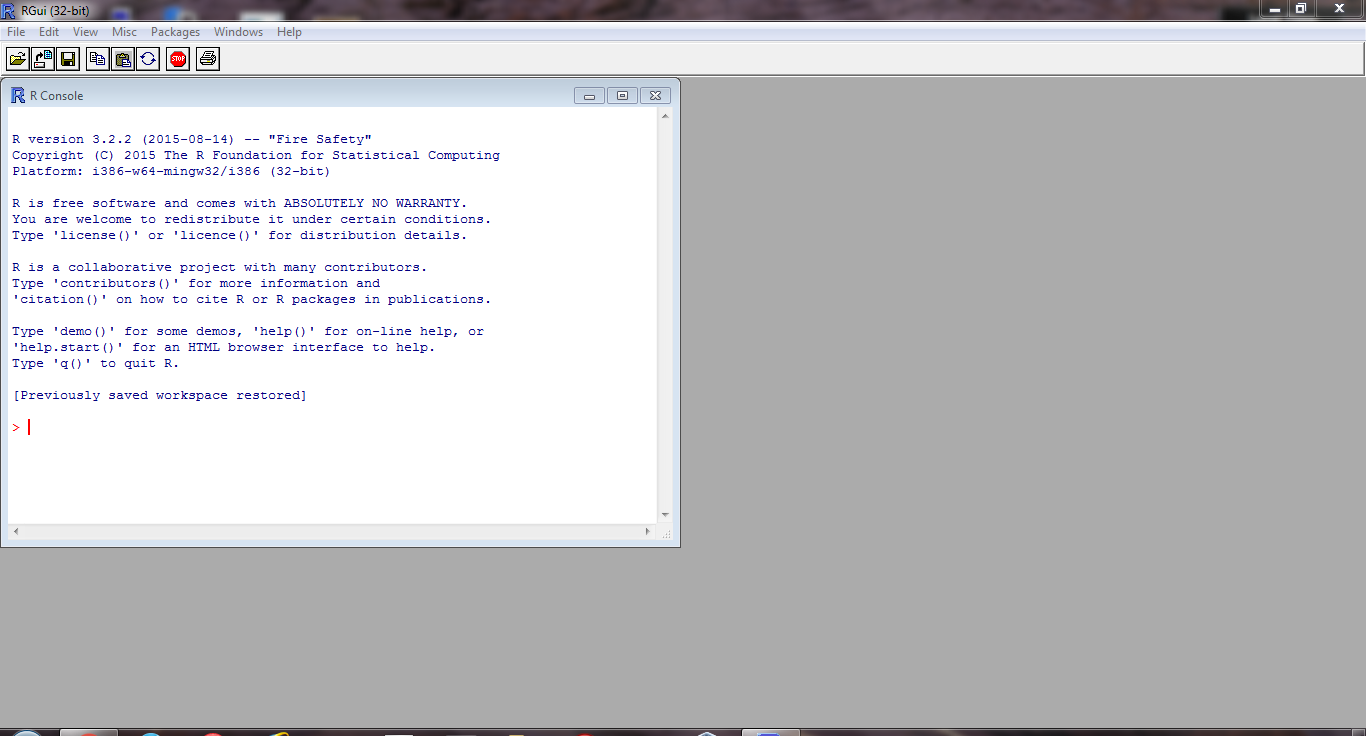Click the console horizontal scrollbar left arrow
The width and height of the screenshot is (1366, 736).
tap(15, 531)
